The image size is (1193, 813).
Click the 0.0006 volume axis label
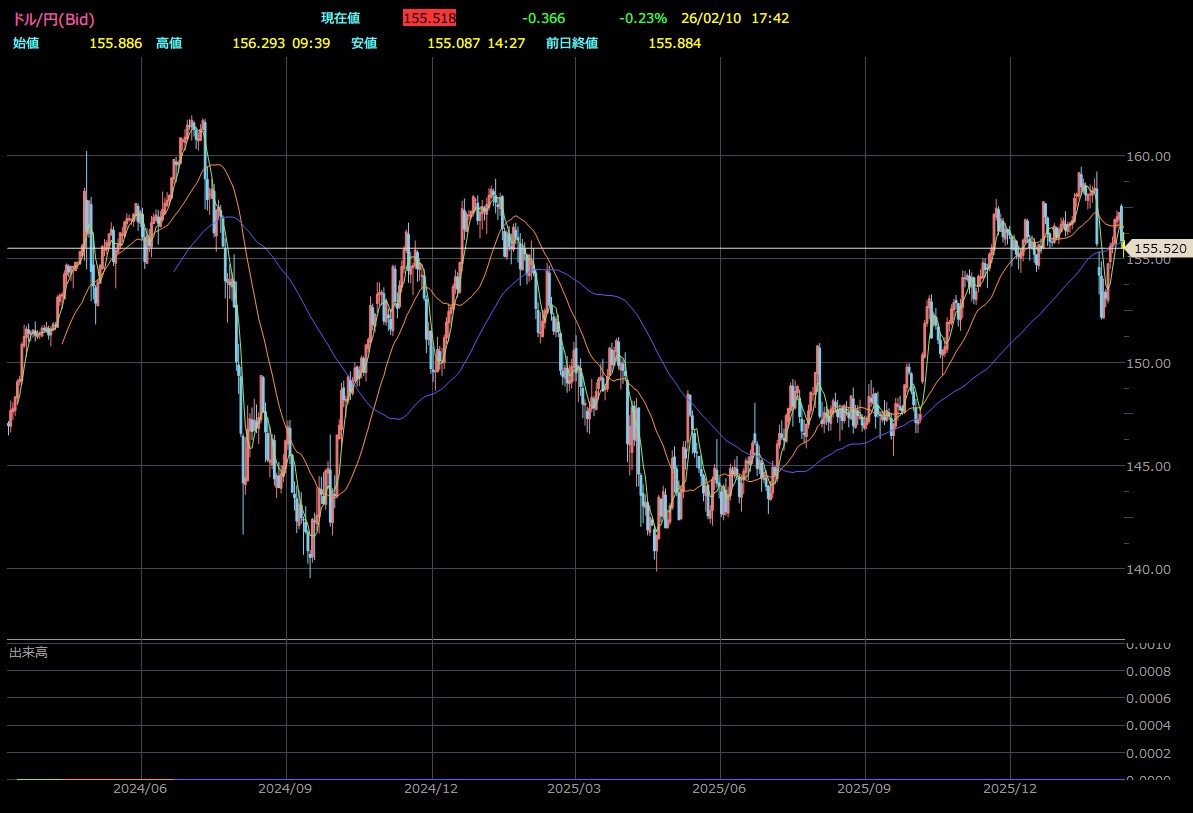click(x=1148, y=699)
